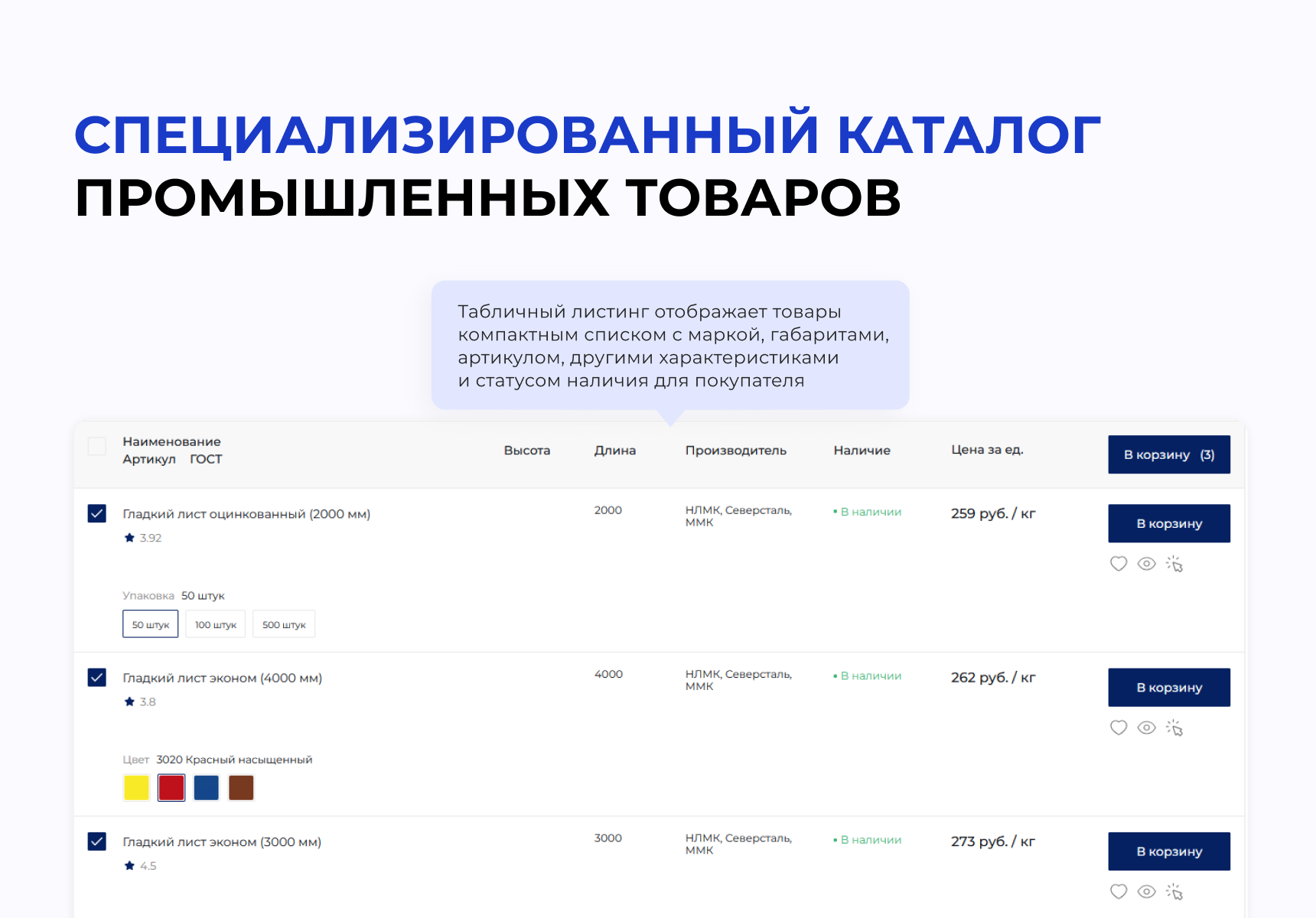Eye icon for Гладкий лист эконом (3000 мм)

pyautogui.click(x=1146, y=891)
